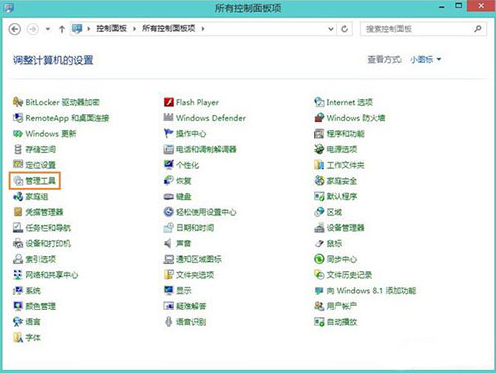This screenshot has height=373, width=496.
Task: Go back with the back arrow
Action: (15, 29)
